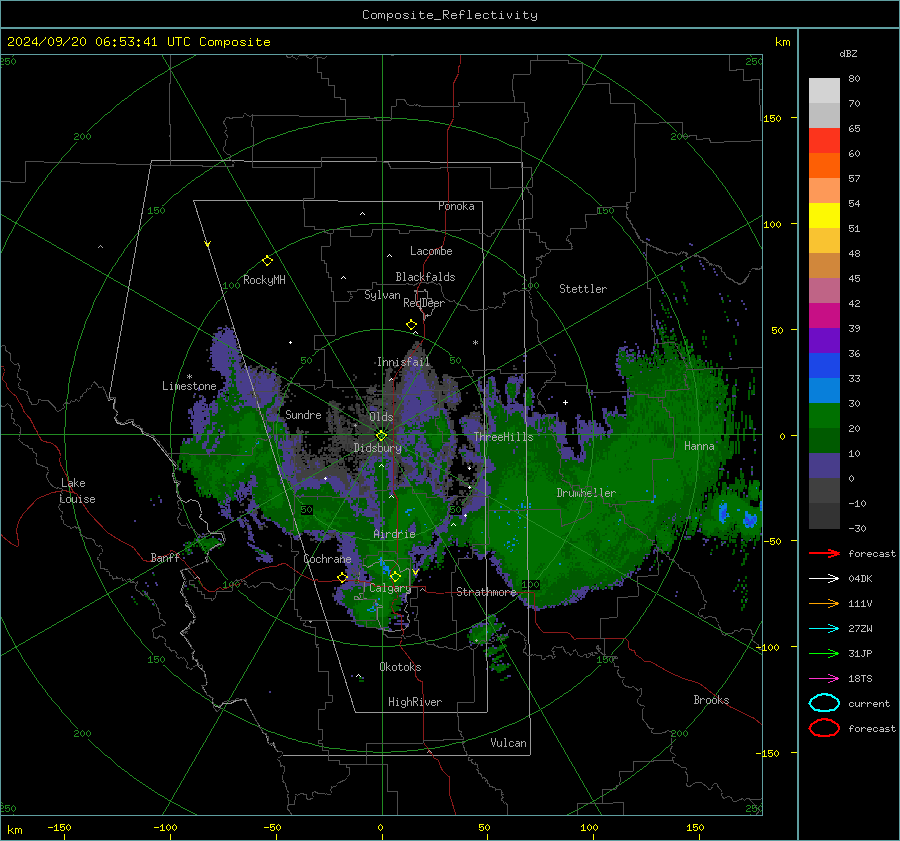Click the Banff city label
Image resolution: width=900 pixels, height=841 pixels.
click(x=165, y=557)
